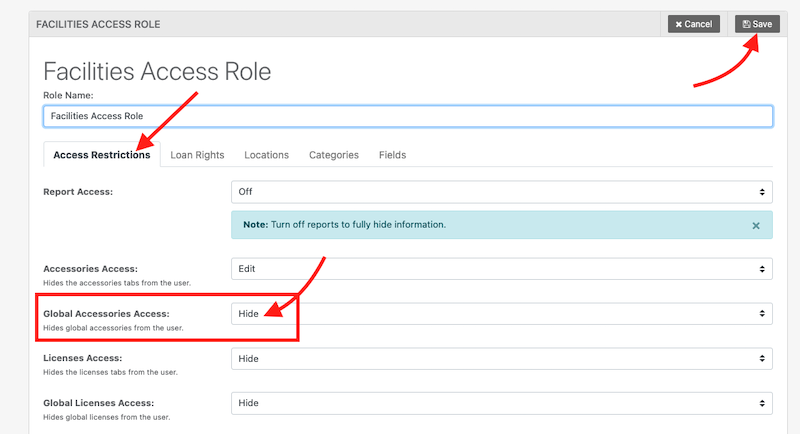Open the Global Licenses Access dropdown
This screenshot has width=800, height=434.
501,402
